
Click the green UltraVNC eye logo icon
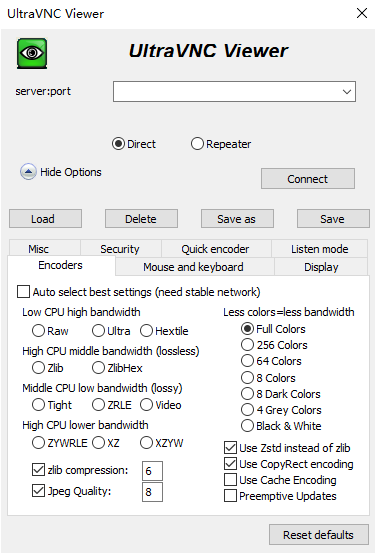click(x=32, y=53)
